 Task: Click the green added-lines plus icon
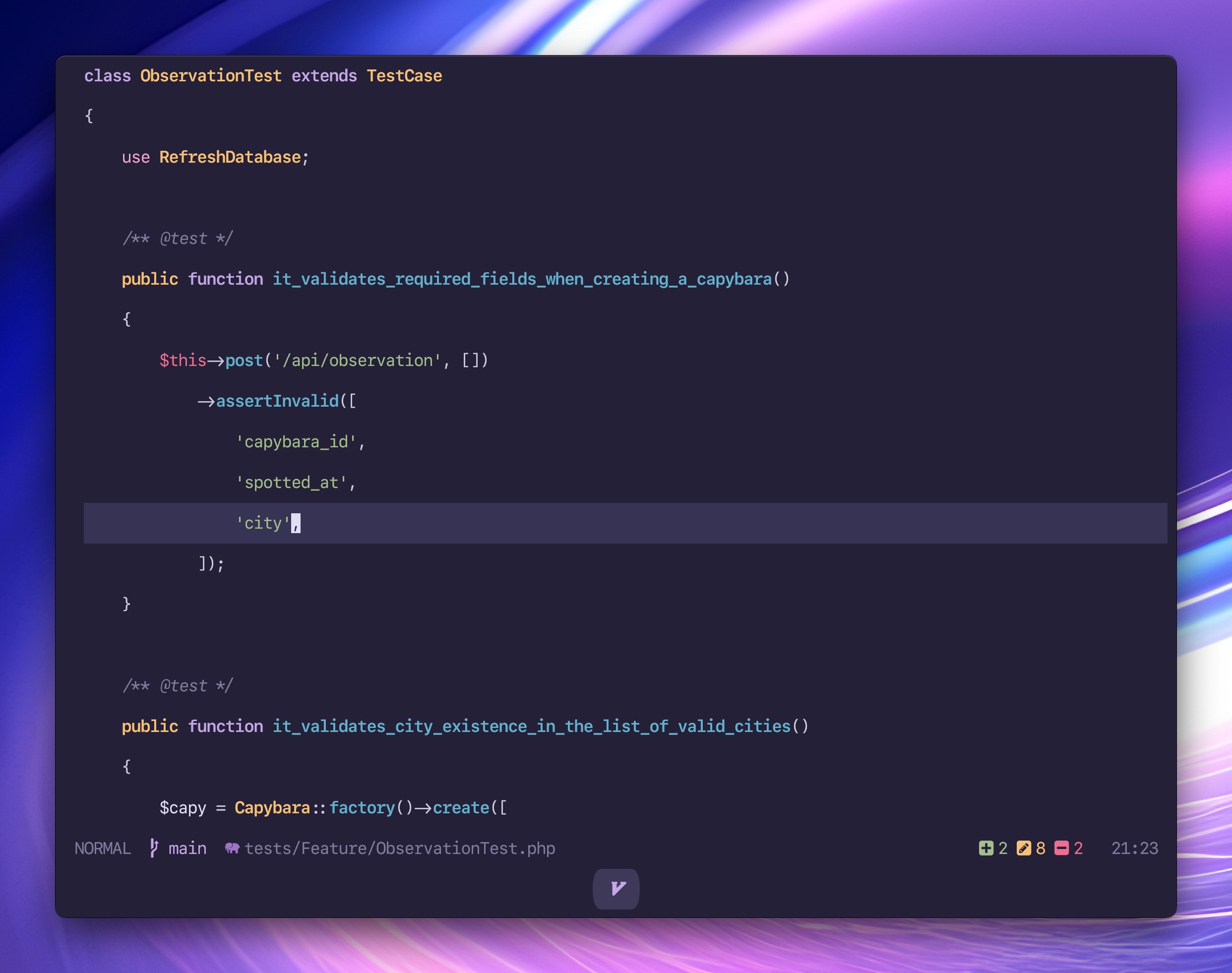[x=986, y=848]
